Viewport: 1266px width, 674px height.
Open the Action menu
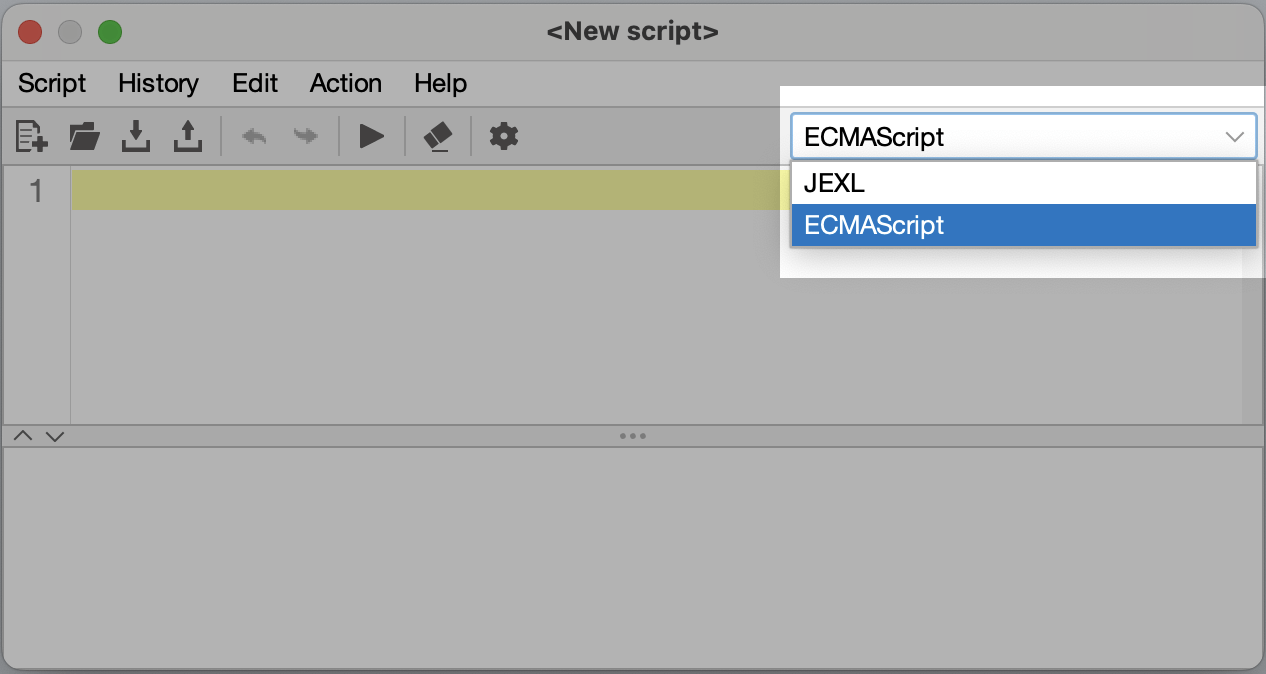coord(345,84)
